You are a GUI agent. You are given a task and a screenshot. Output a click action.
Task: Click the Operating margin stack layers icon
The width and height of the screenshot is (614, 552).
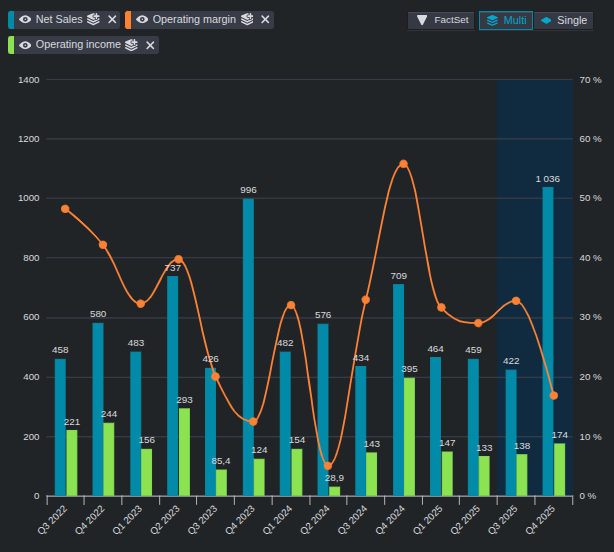click(x=247, y=19)
